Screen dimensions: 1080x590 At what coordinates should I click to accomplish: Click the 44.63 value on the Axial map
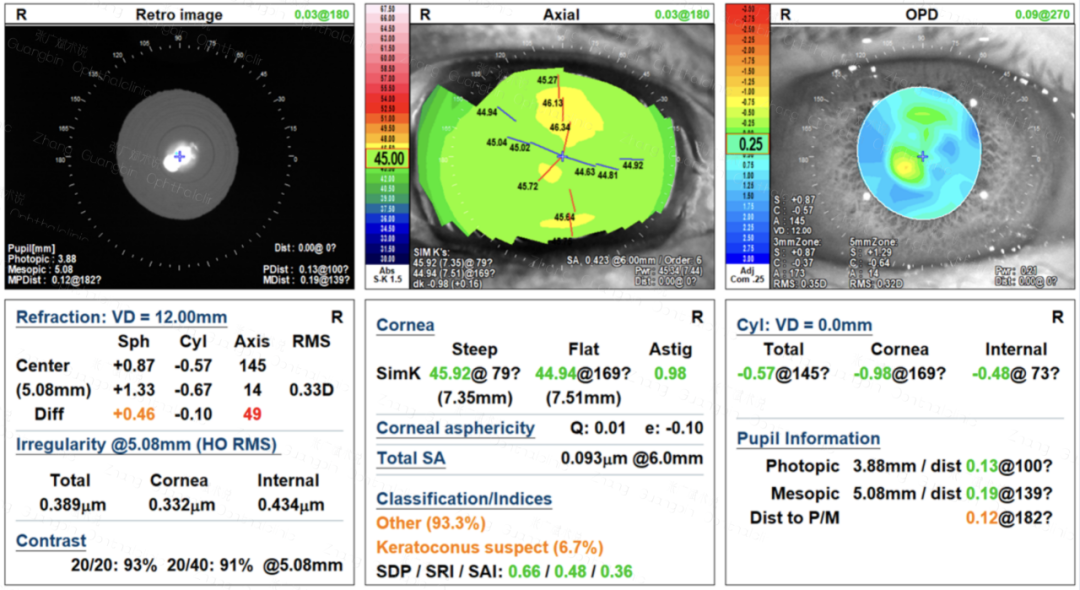(x=585, y=171)
